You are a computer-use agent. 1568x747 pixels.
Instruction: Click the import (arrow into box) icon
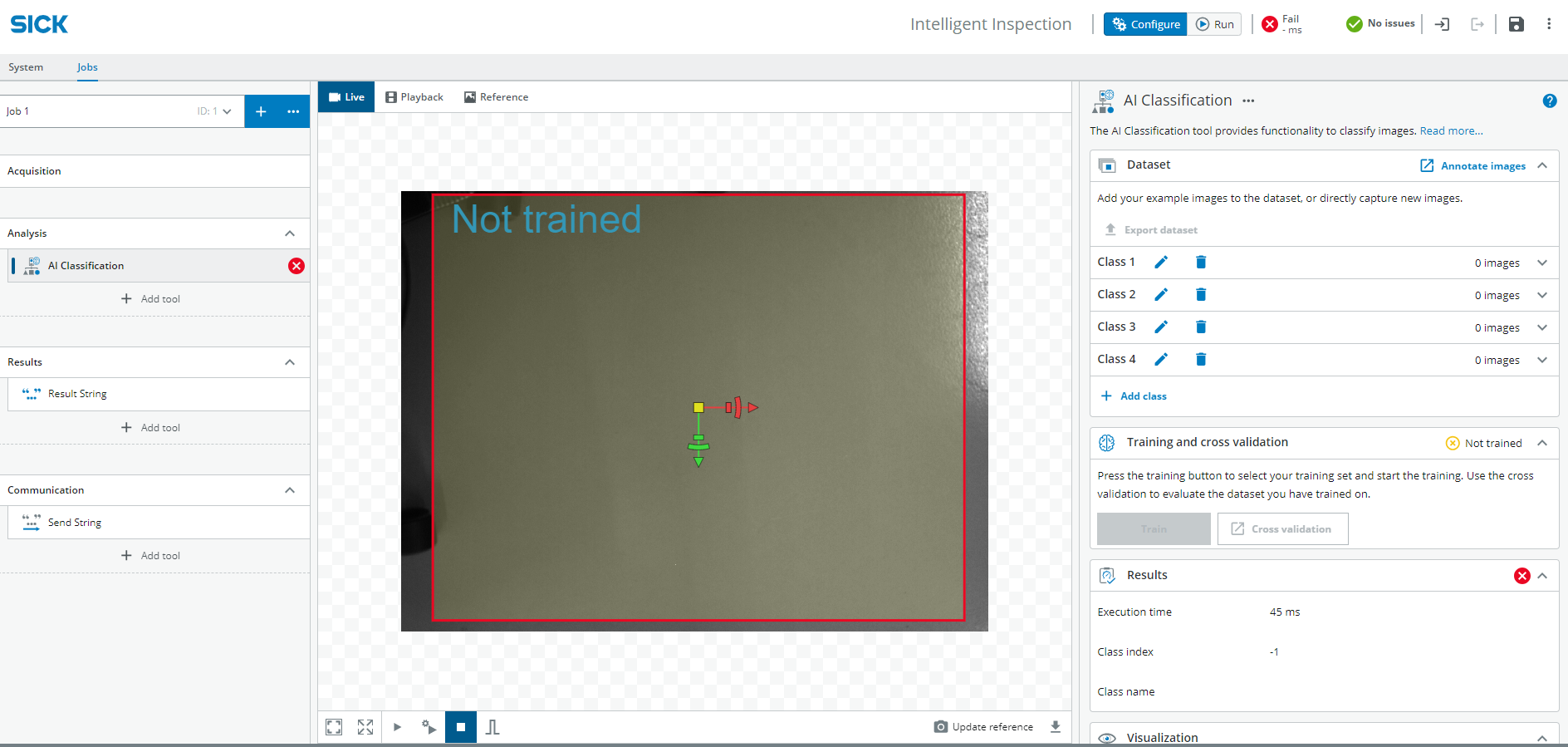[1443, 24]
